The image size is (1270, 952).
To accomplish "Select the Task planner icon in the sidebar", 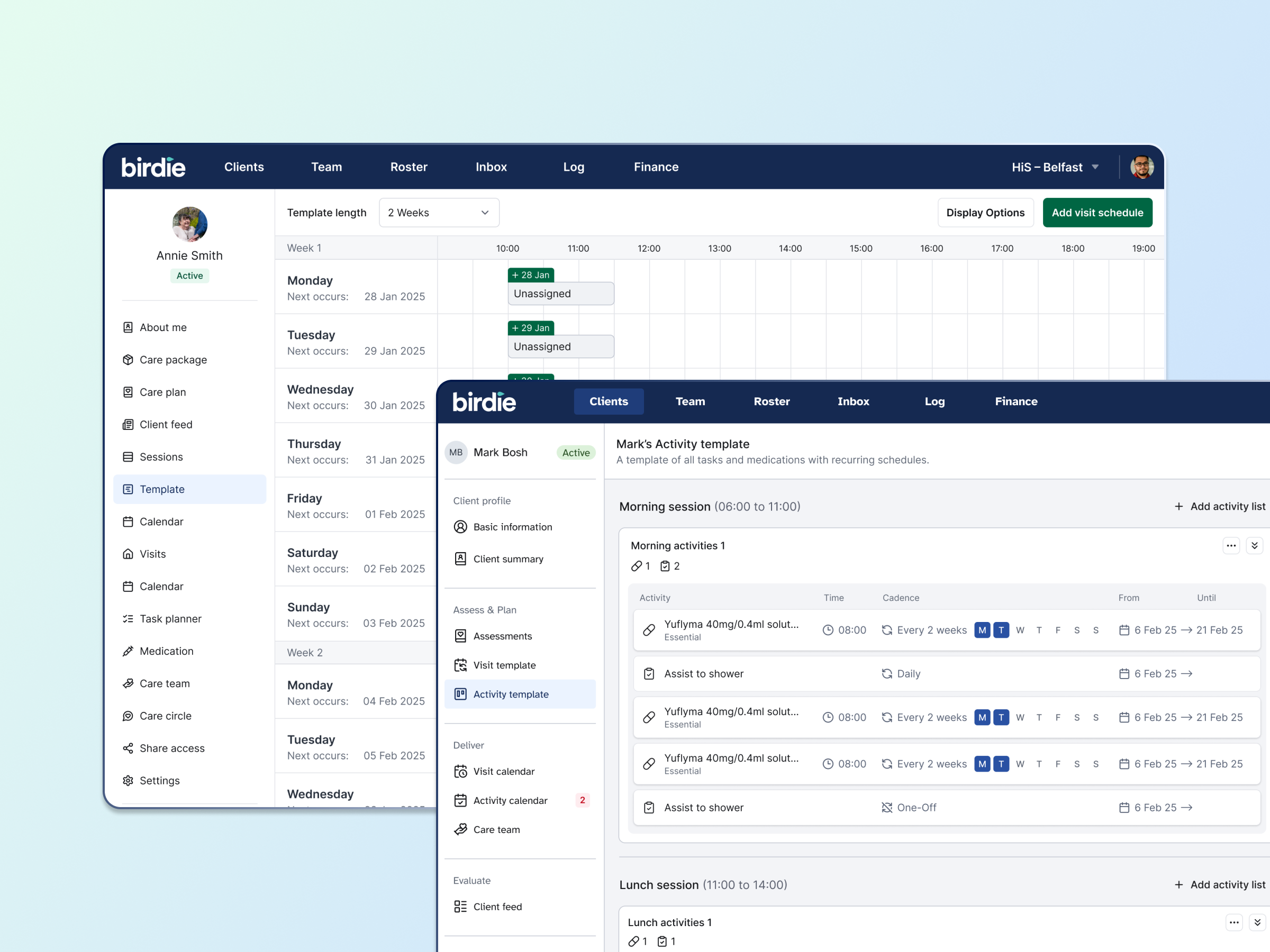I will 128,619.
